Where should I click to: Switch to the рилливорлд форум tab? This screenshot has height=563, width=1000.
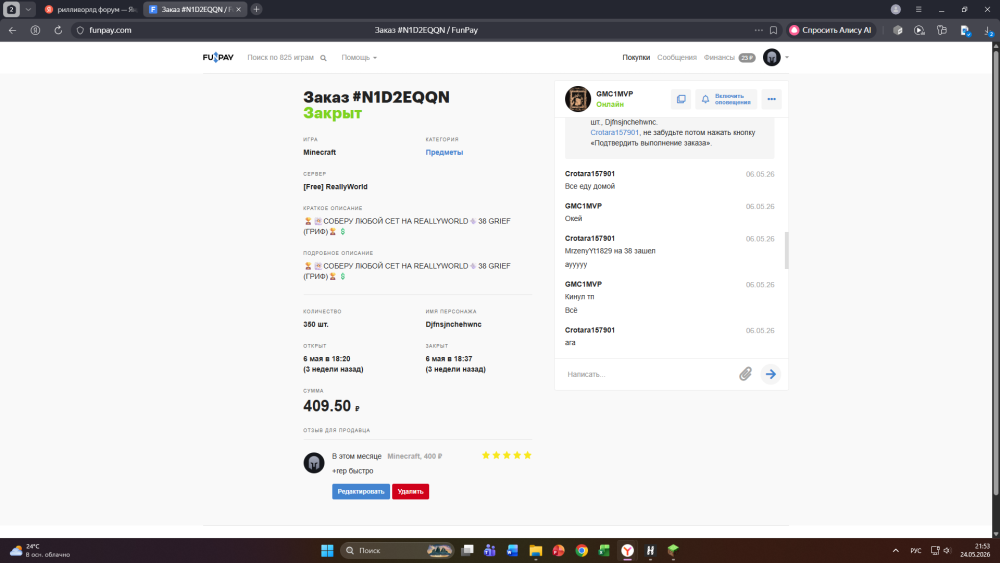click(89, 10)
